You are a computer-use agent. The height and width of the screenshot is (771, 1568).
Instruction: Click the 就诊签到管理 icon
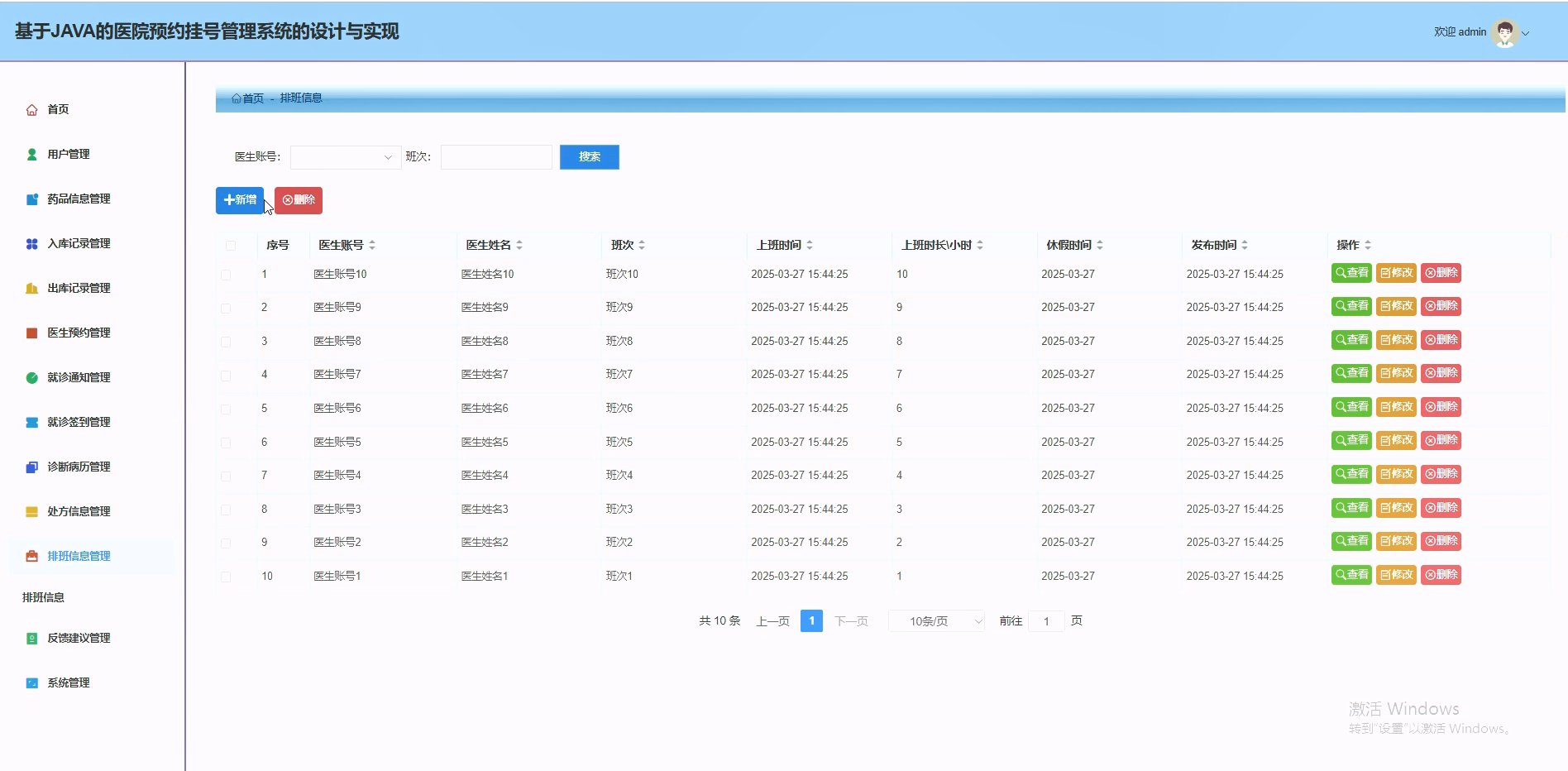tap(31, 422)
